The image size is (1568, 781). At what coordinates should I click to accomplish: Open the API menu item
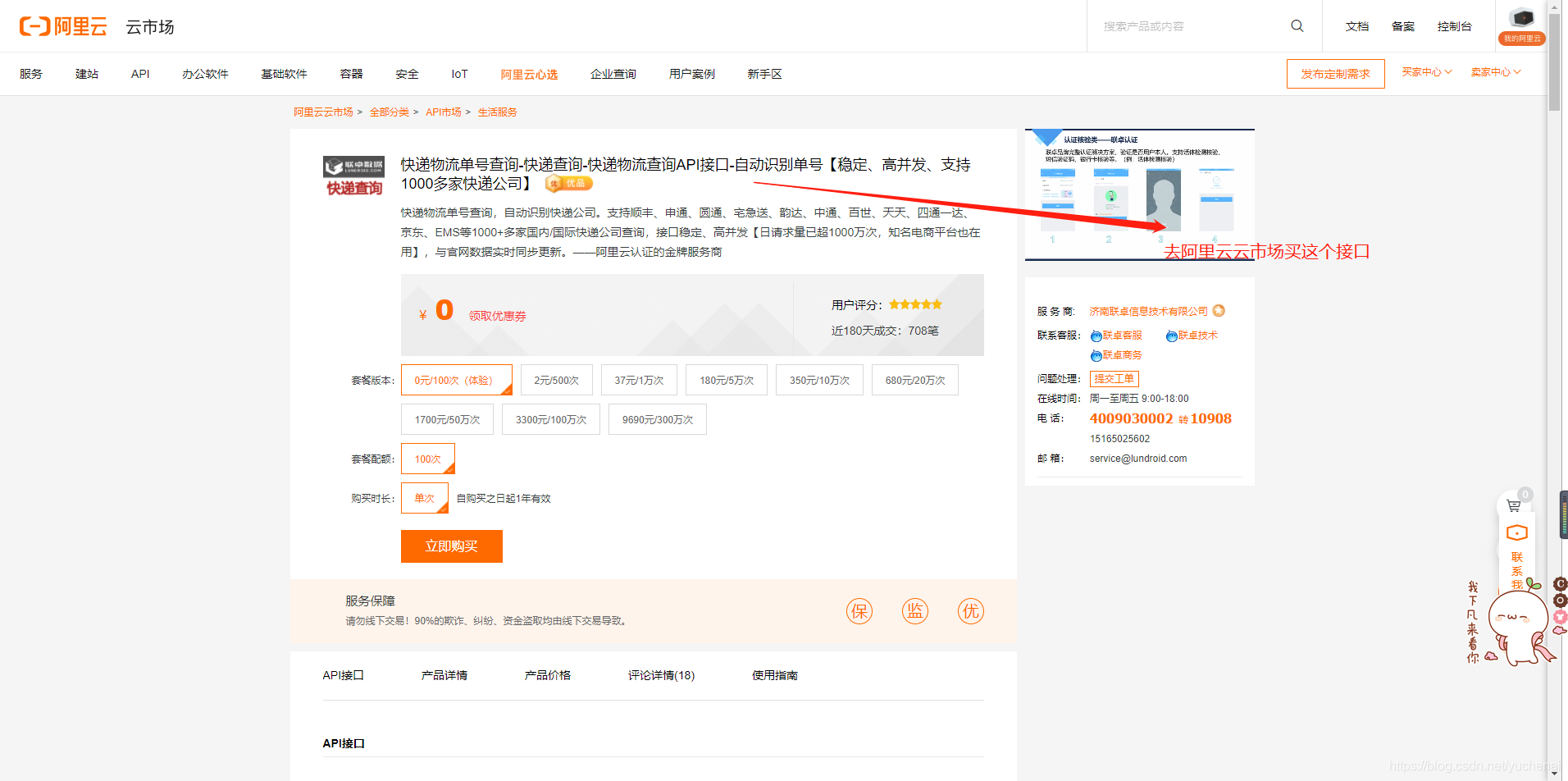coord(140,74)
